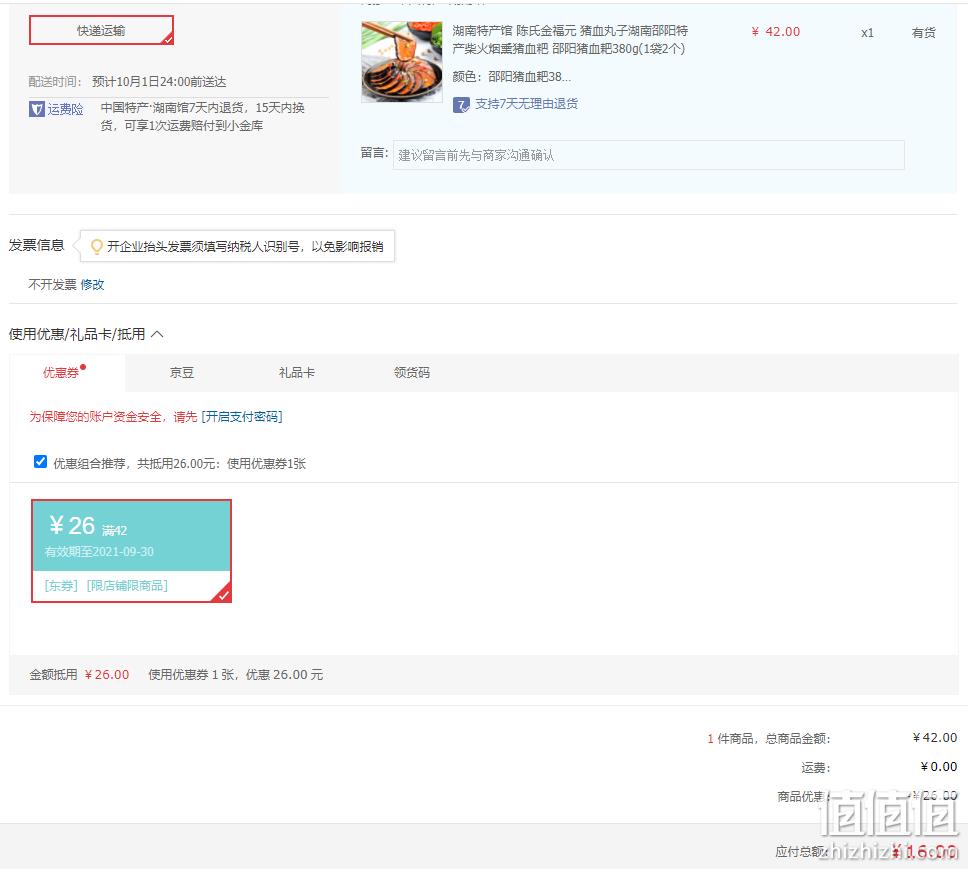The width and height of the screenshot is (968, 869).
Task: Switch to the 京豆 tab
Action: point(182,373)
